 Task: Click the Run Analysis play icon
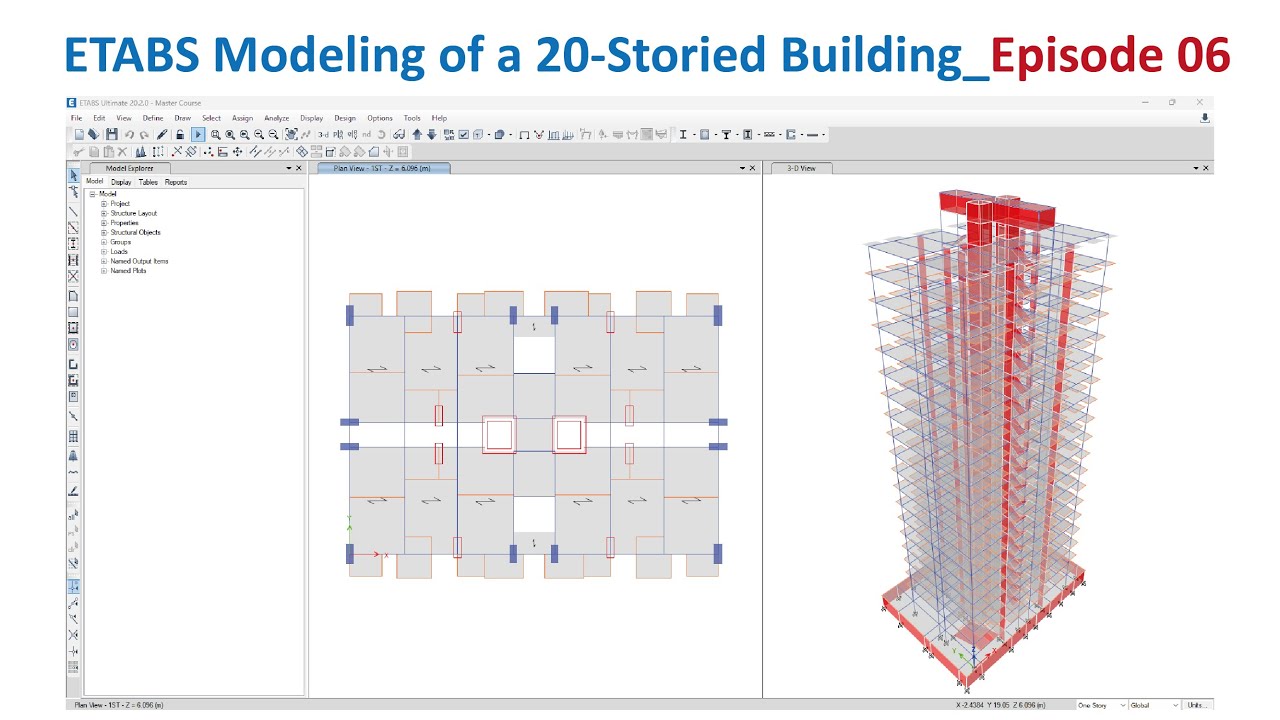coord(198,134)
